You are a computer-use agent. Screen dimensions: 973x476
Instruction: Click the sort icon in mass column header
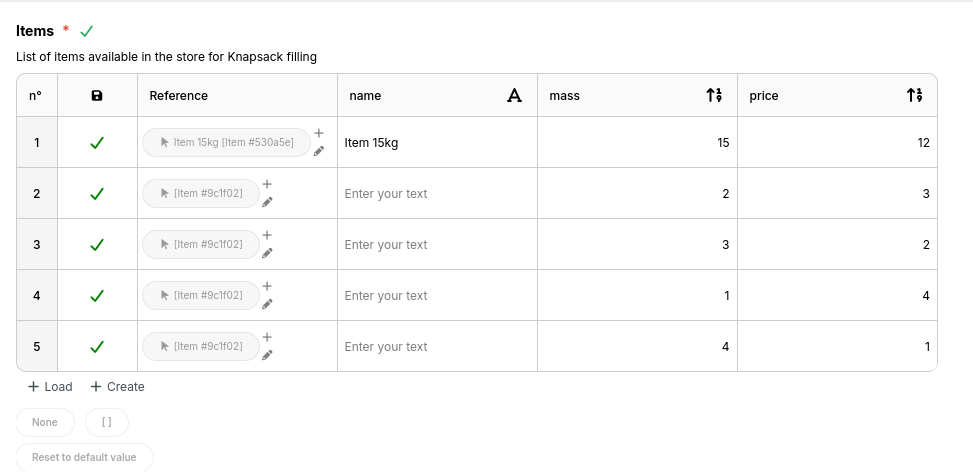point(714,96)
